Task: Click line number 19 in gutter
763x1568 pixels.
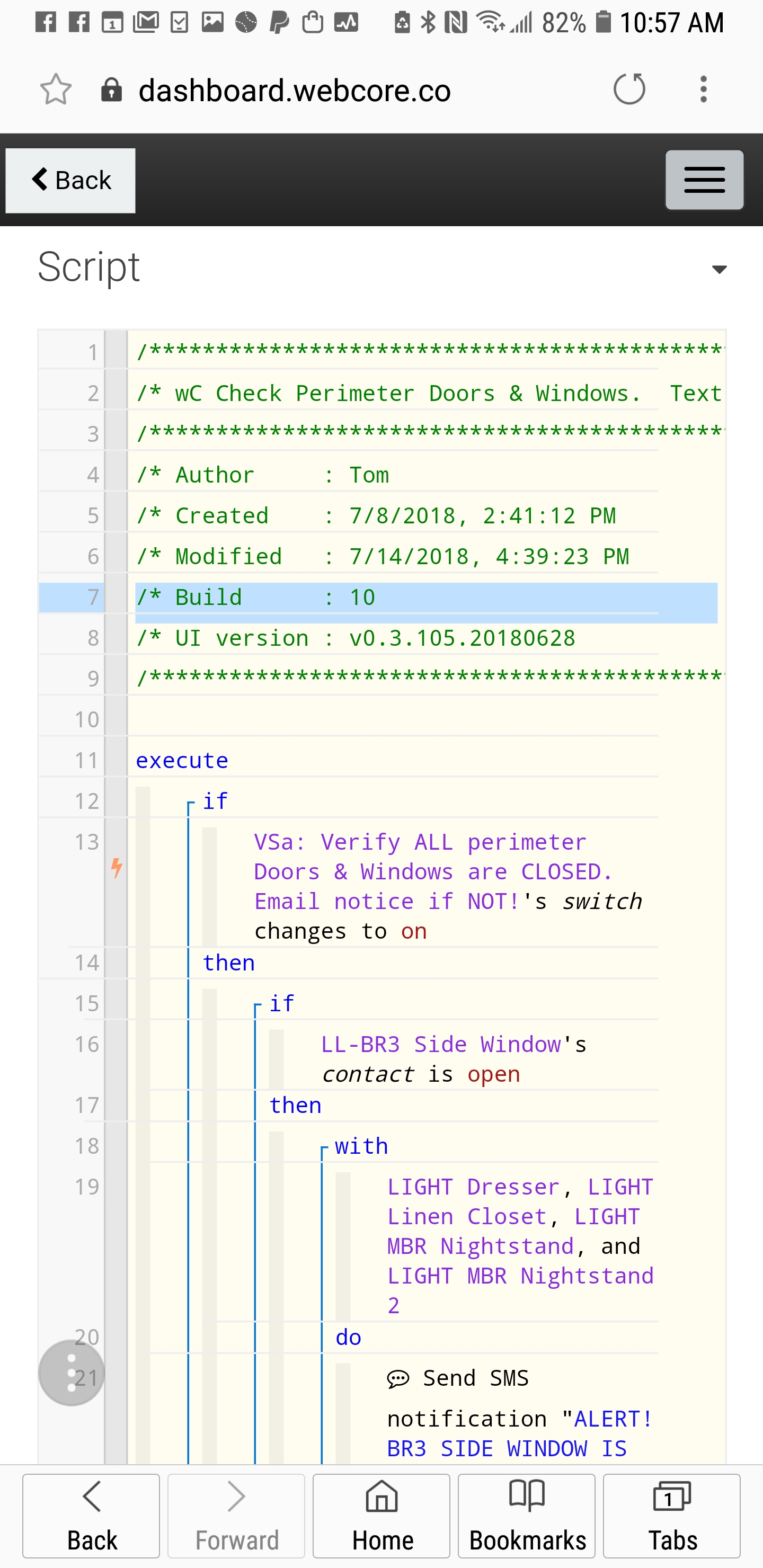Action: pyautogui.click(x=86, y=1187)
